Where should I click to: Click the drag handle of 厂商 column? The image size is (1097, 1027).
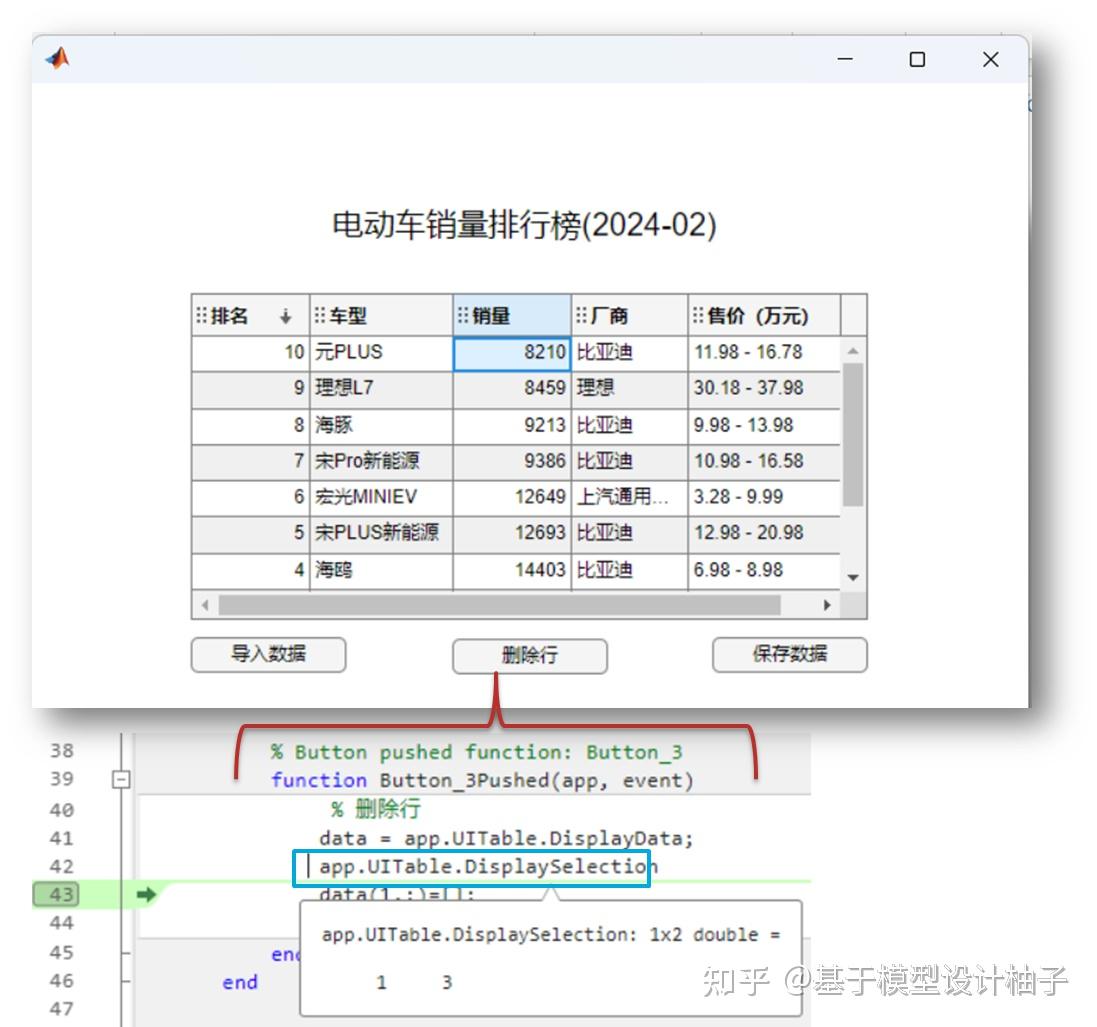click(581, 316)
